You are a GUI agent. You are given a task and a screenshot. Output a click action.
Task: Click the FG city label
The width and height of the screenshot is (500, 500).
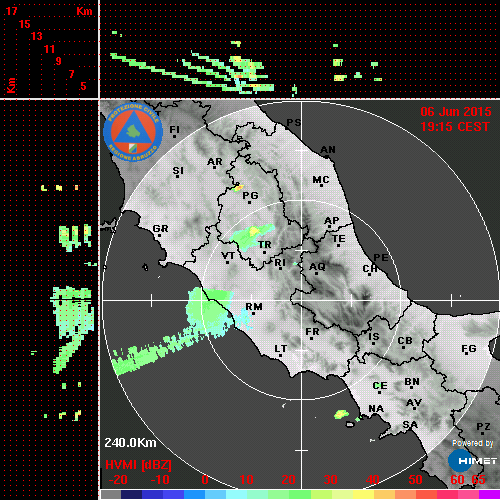point(469,349)
